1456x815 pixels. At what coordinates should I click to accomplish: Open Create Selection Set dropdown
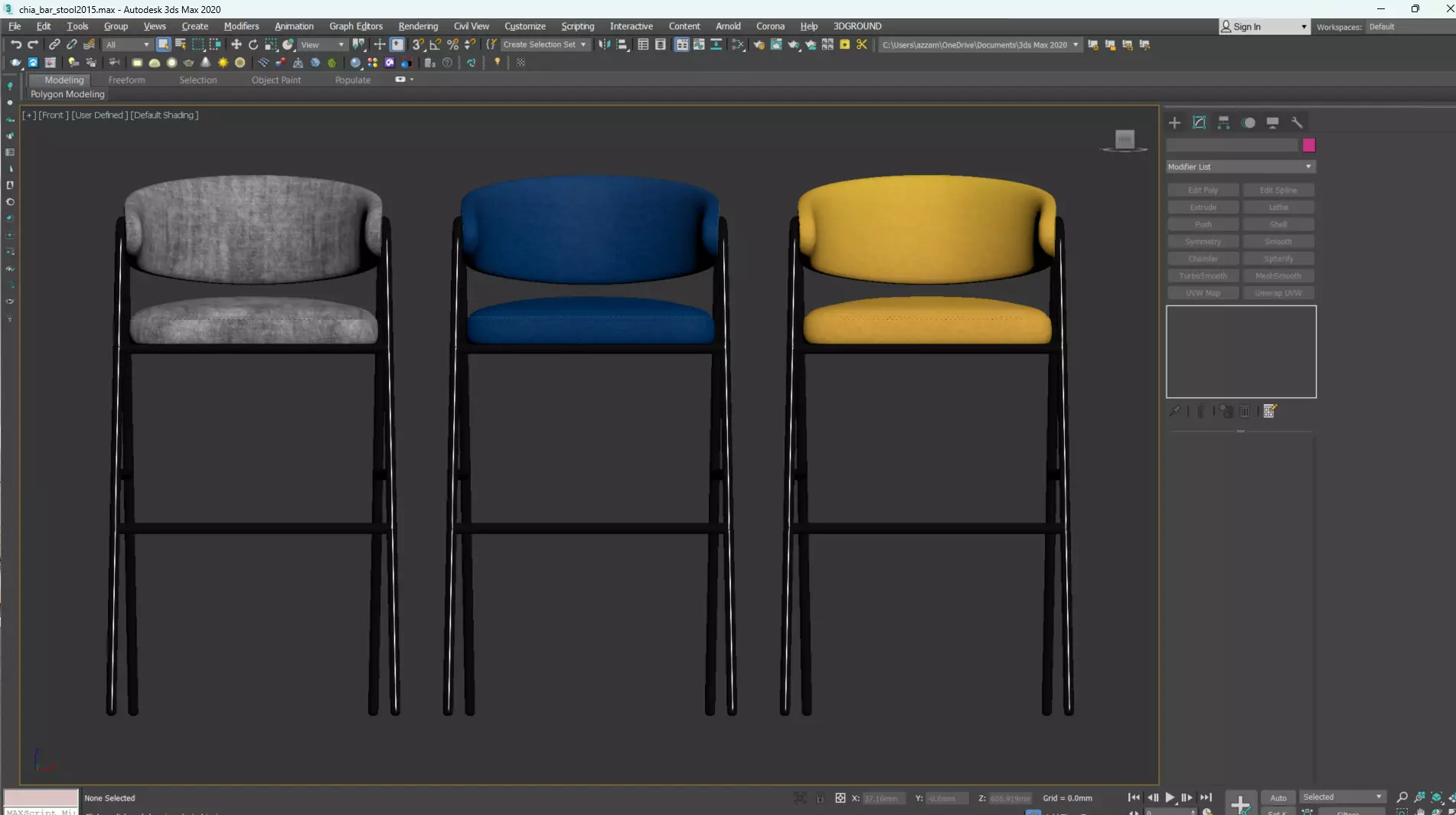tap(545, 44)
